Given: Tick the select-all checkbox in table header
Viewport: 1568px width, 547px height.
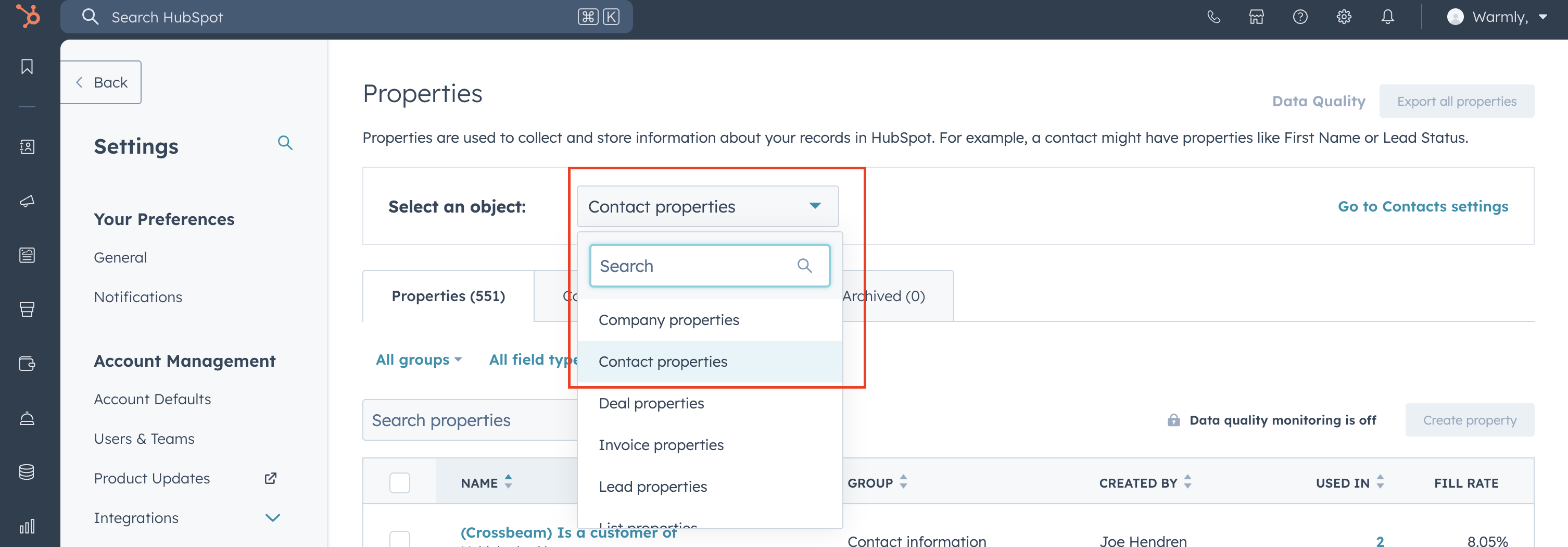Looking at the screenshot, I should pyautogui.click(x=399, y=482).
